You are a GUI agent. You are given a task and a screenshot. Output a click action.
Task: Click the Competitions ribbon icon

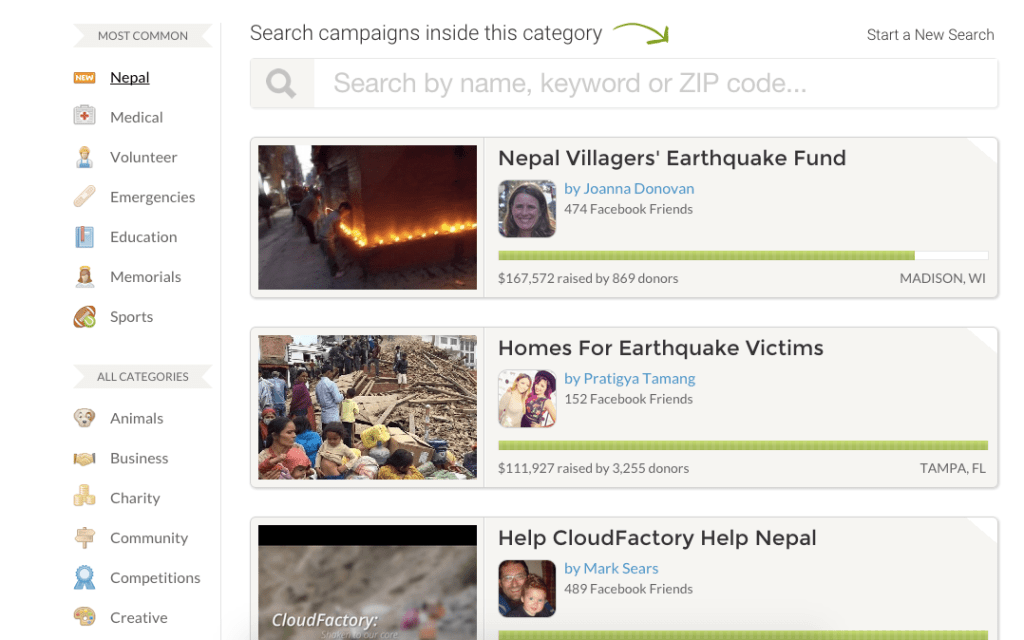(85, 578)
